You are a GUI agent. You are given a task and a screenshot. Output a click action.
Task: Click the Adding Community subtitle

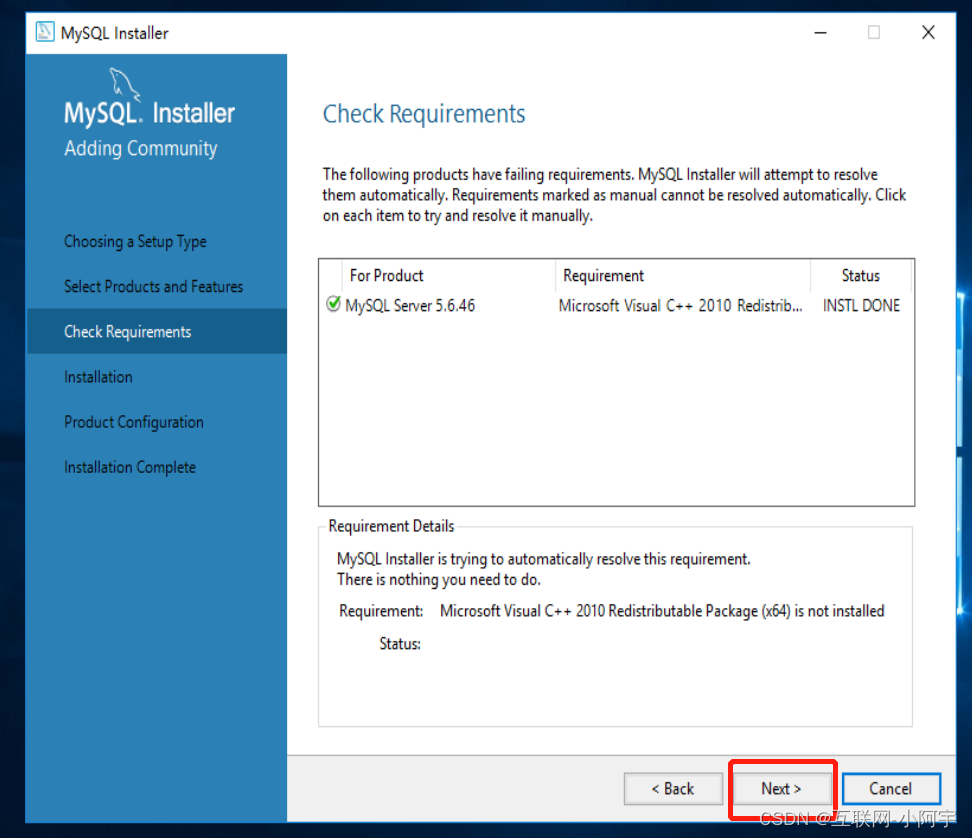pos(141,149)
